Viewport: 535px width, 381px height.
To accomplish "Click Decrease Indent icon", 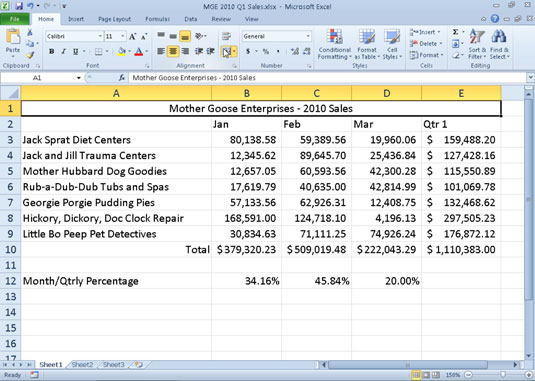I will click(199, 52).
